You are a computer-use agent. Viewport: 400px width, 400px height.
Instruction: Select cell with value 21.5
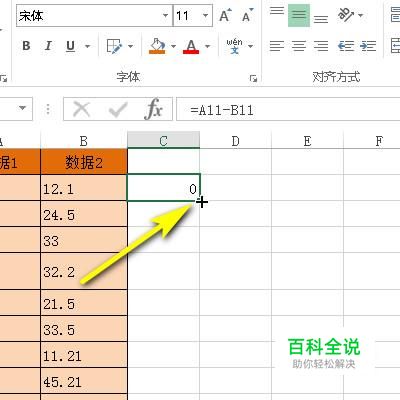coord(84,303)
